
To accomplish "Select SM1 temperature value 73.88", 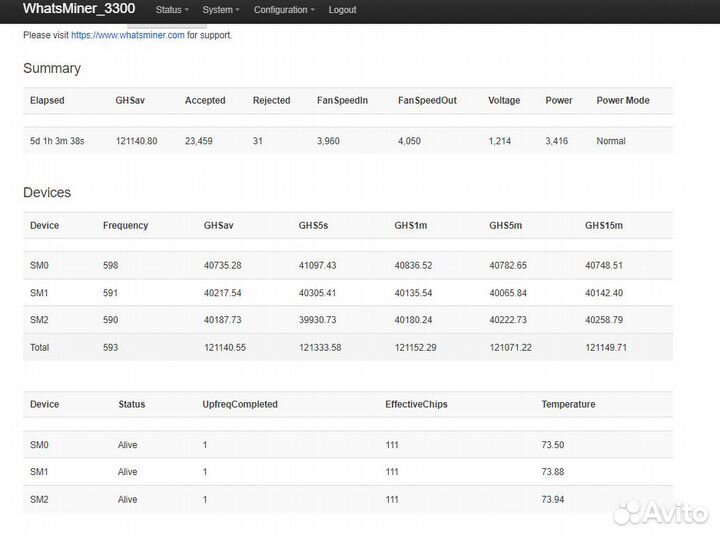I will pos(553,472).
